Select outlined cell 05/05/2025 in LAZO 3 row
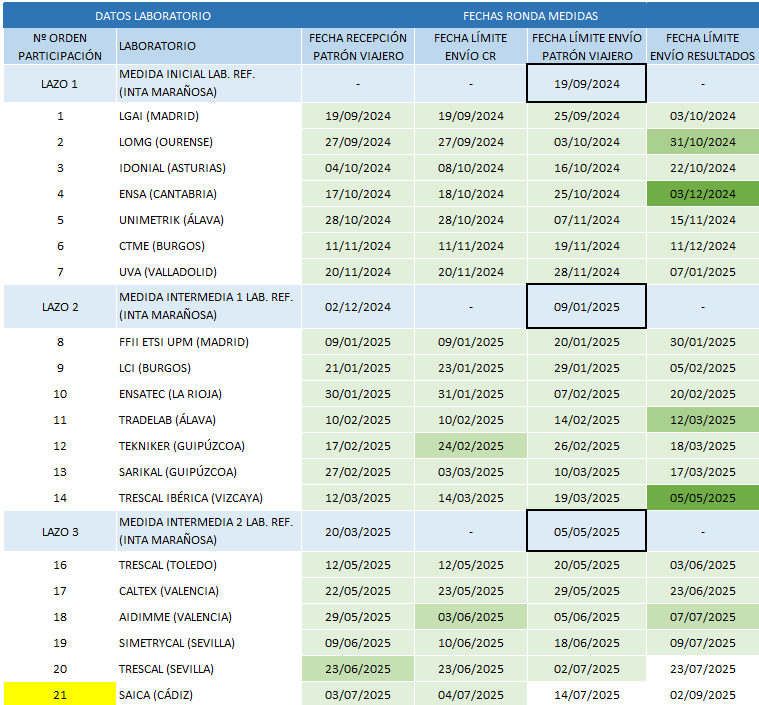 587,532
